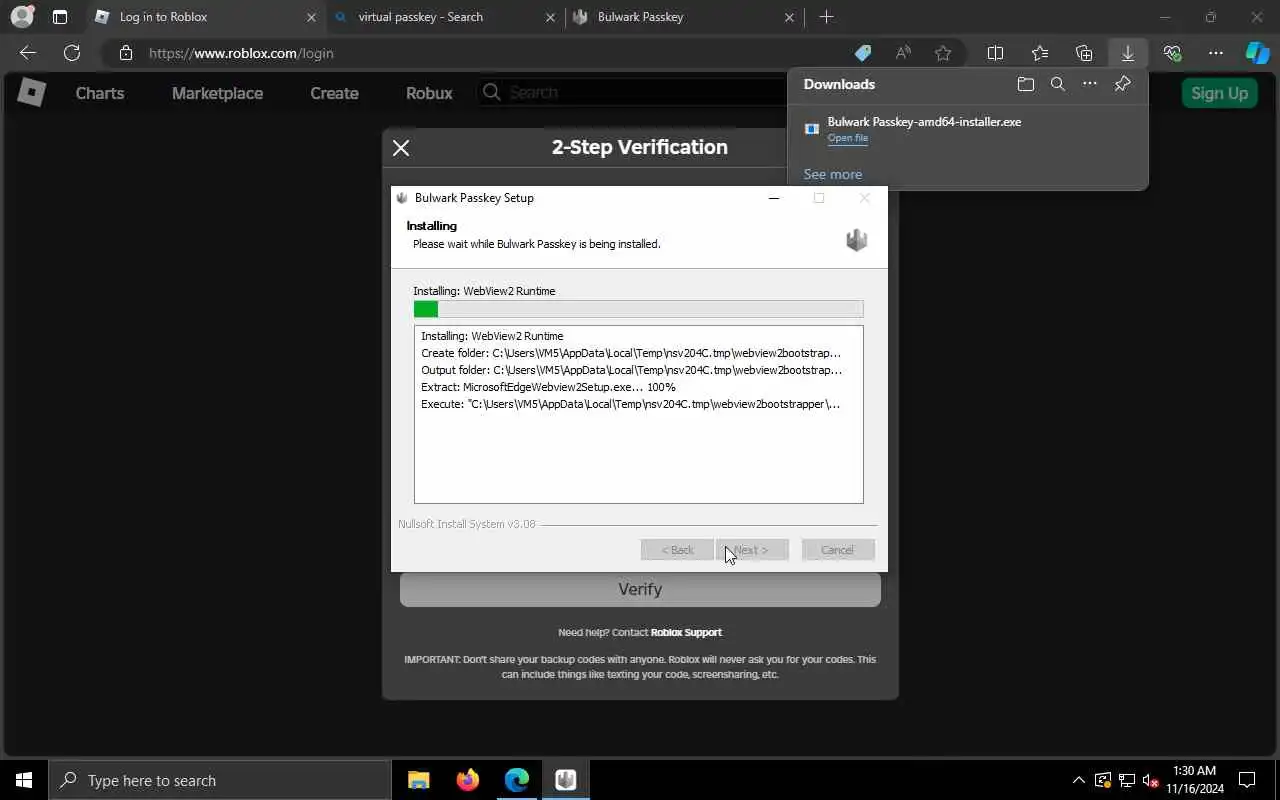Open the tab actions menu icon
This screenshot has width=1280, height=800.
(x=60, y=17)
